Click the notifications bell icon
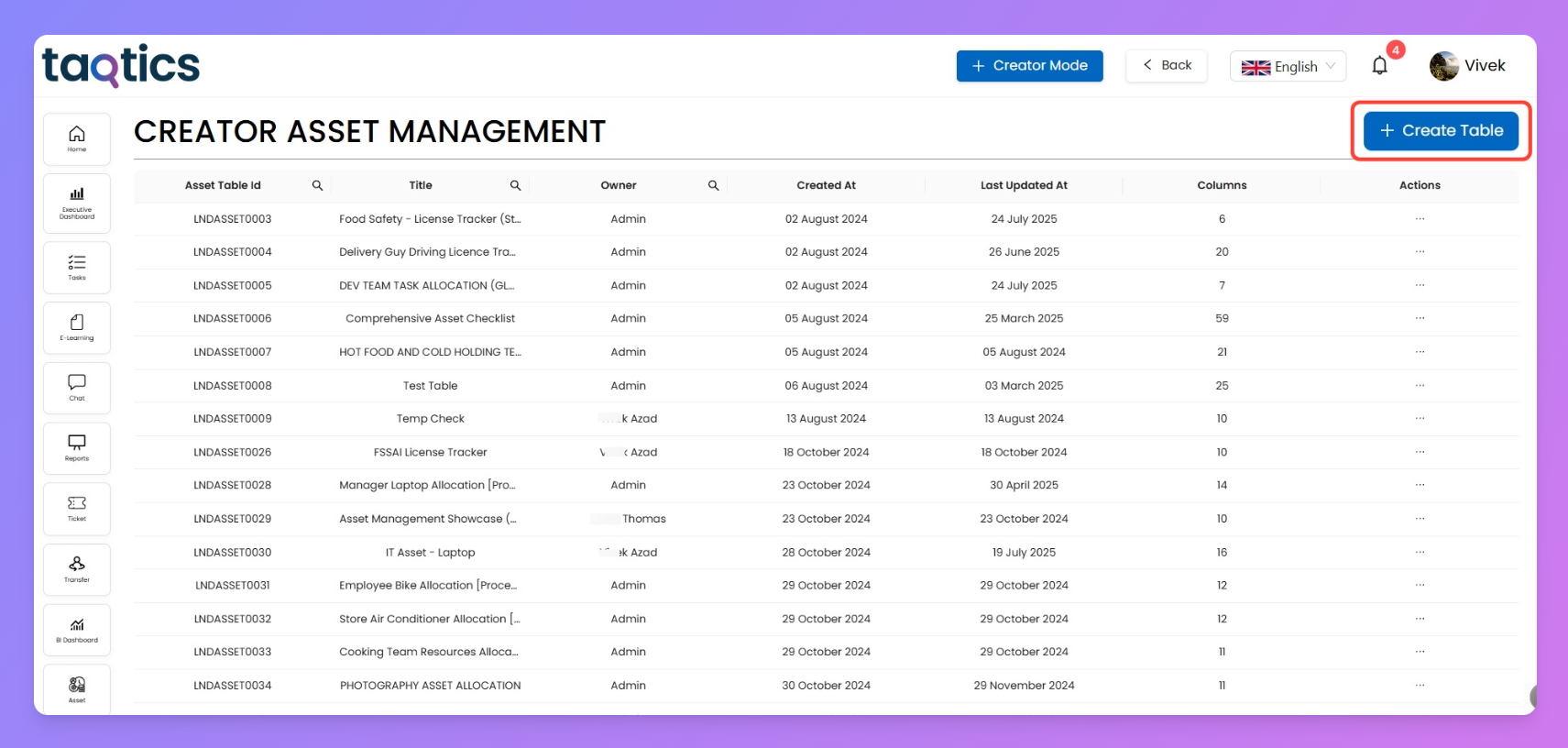The height and width of the screenshot is (748, 1568). point(1380,65)
